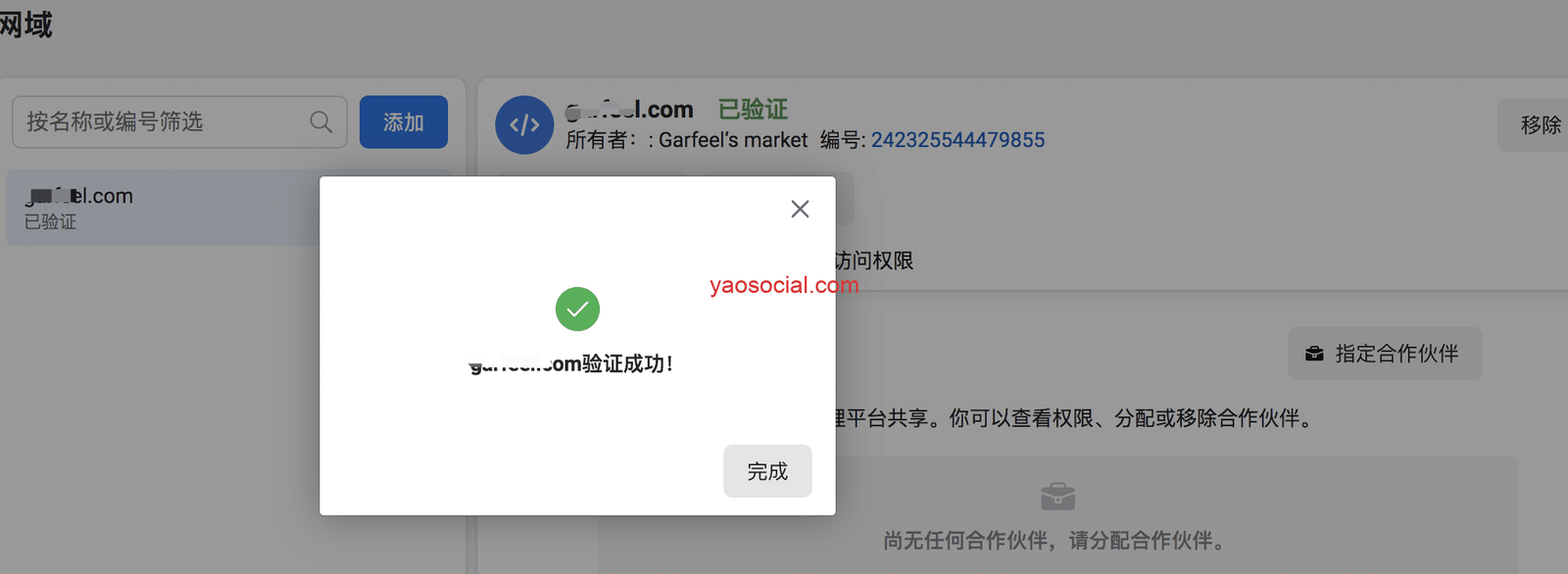The width and height of the screenshot is (1568, 574).
Task: Click the Garfeel's market owner name
Action: coord(733,140)
